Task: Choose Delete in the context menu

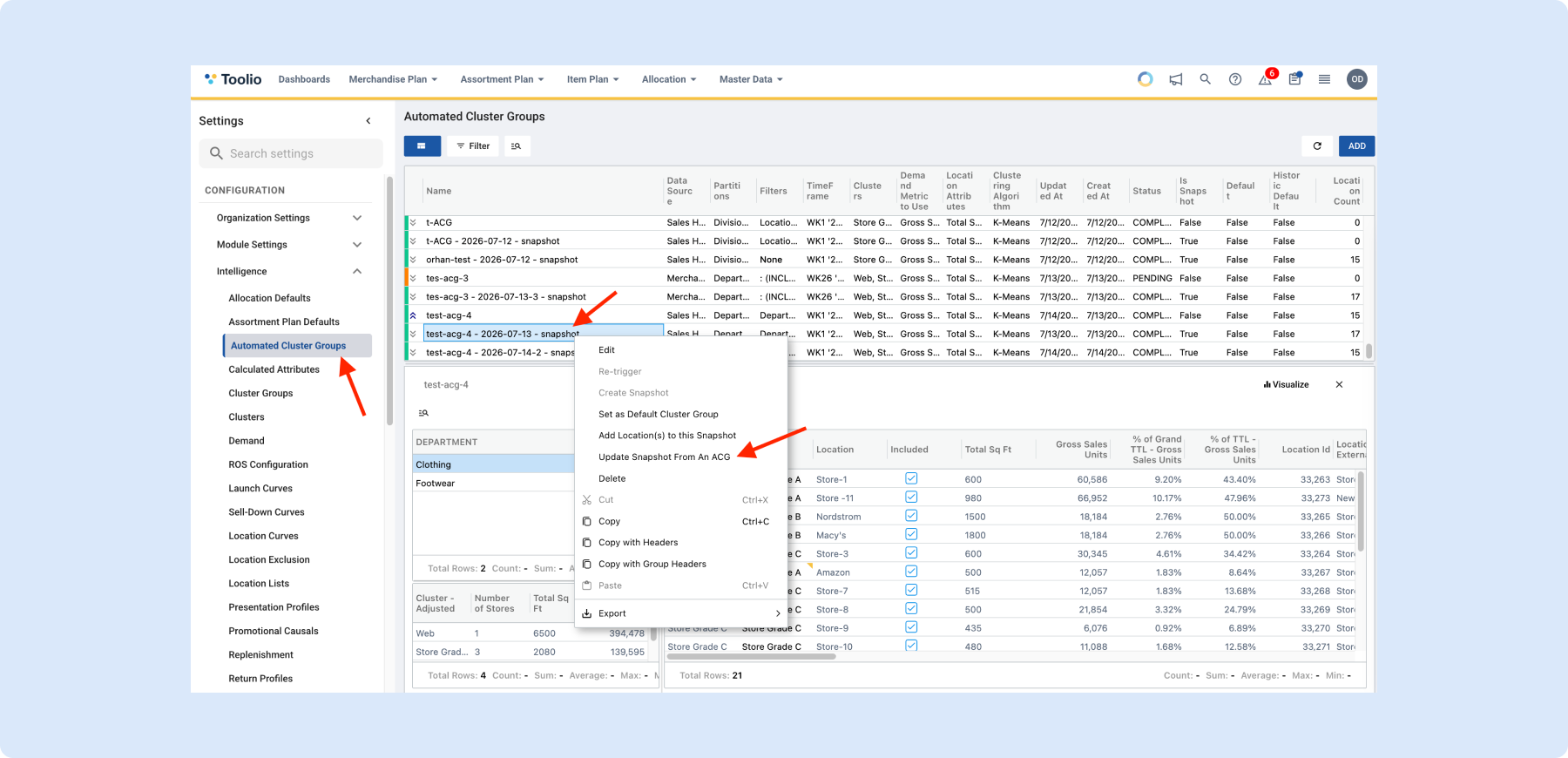Action: [x=681, y=478]
